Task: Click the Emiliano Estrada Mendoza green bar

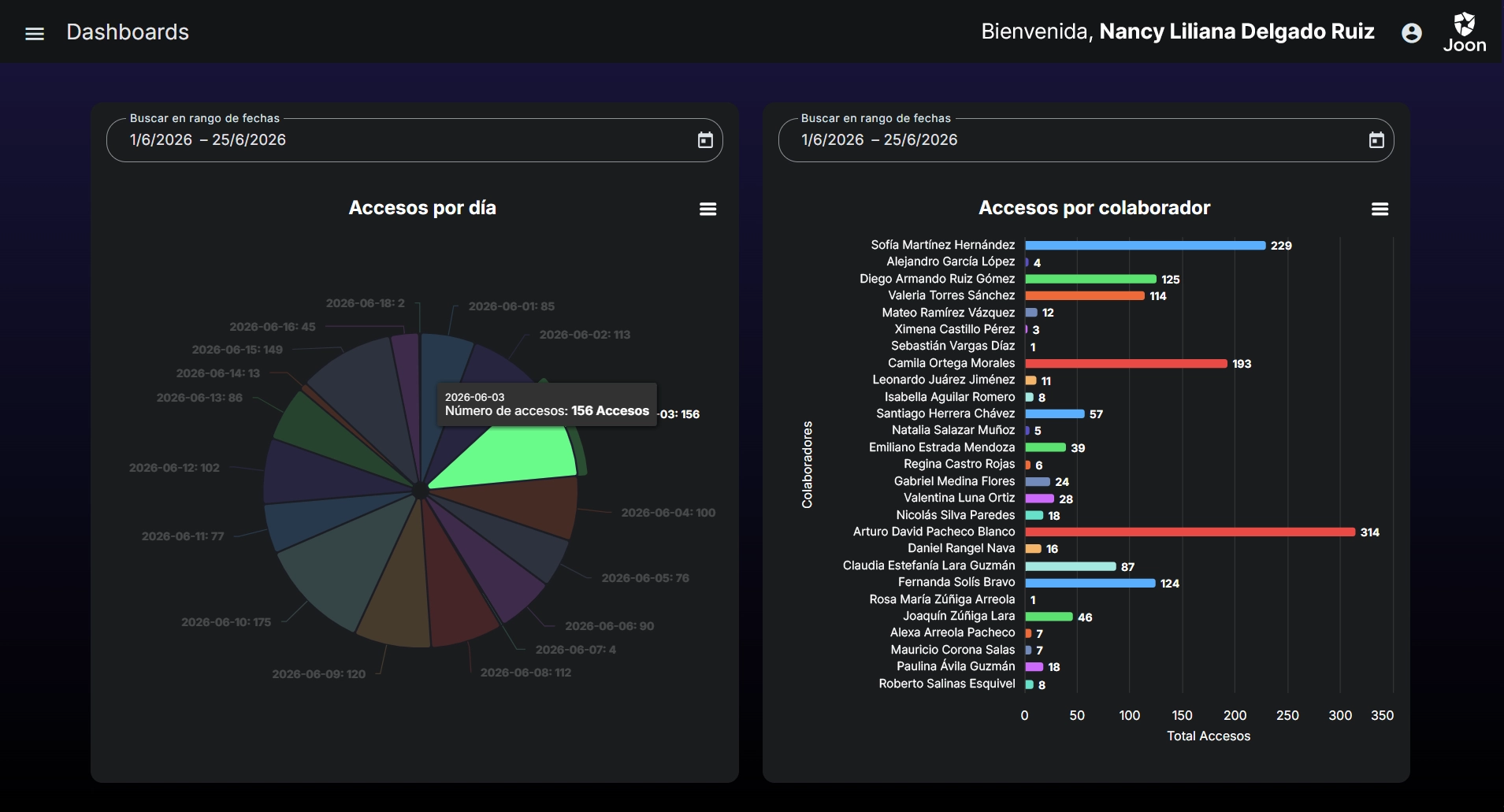Action: pos(1045,447)
